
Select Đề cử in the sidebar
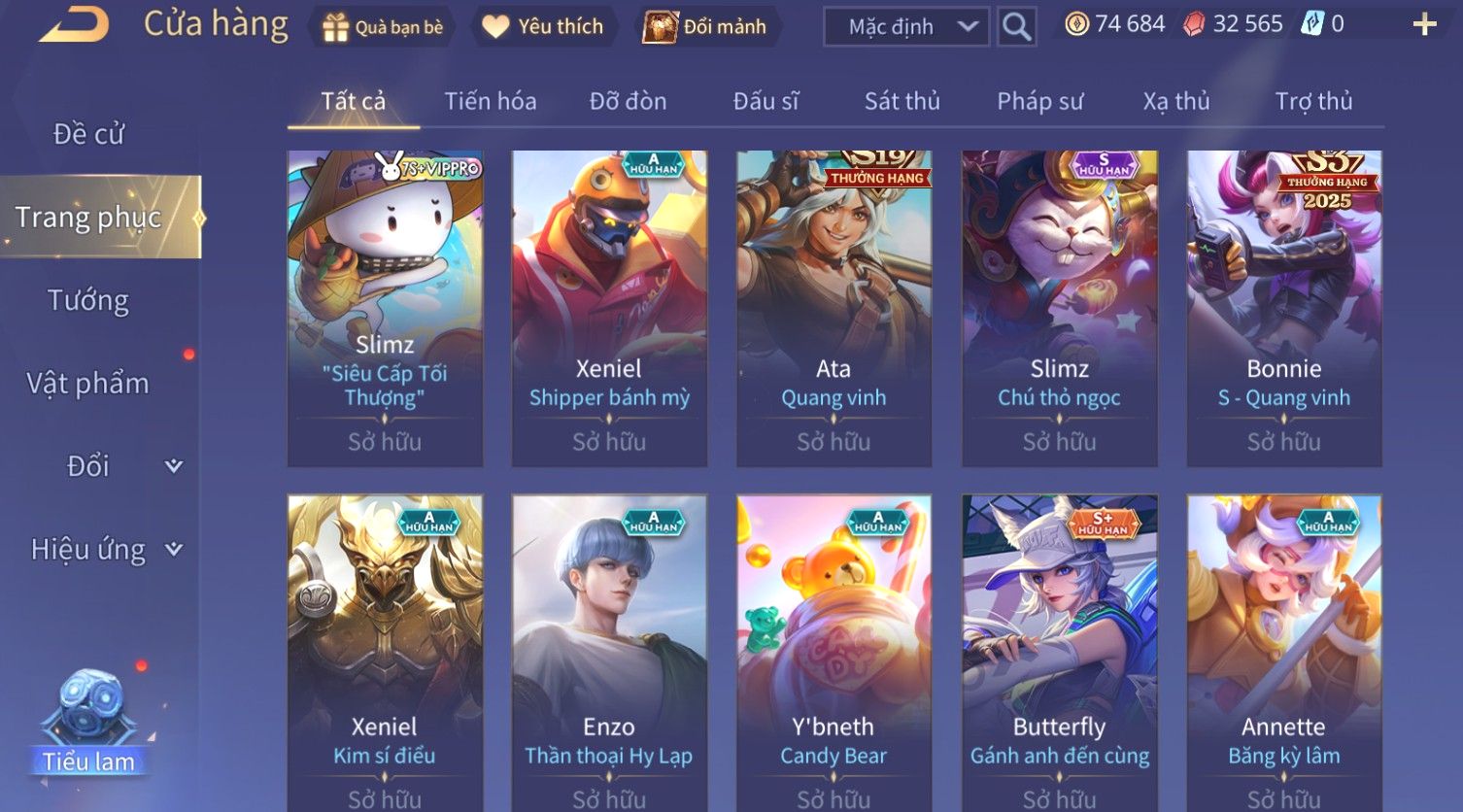click(x=88, y=134)
